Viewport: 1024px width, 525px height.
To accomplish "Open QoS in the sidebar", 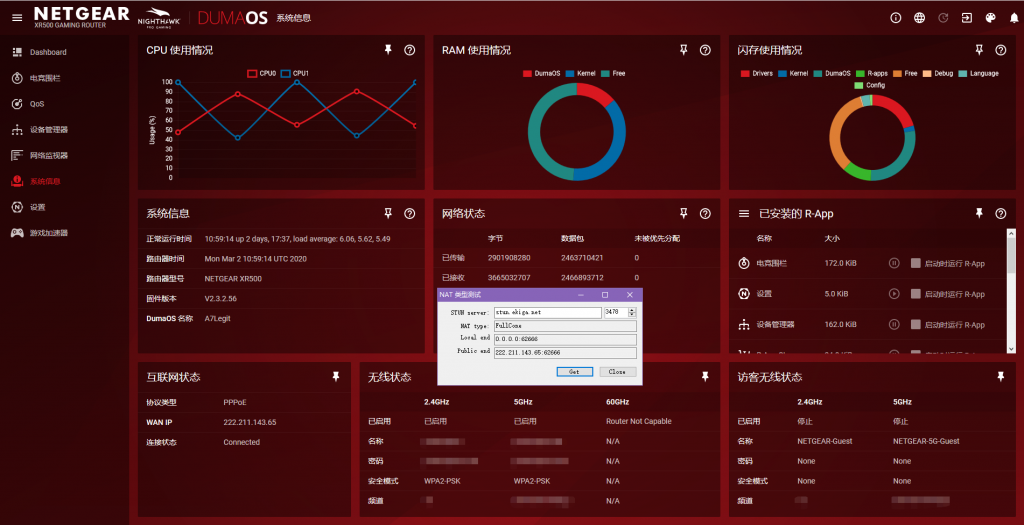I will coord(63,104).
